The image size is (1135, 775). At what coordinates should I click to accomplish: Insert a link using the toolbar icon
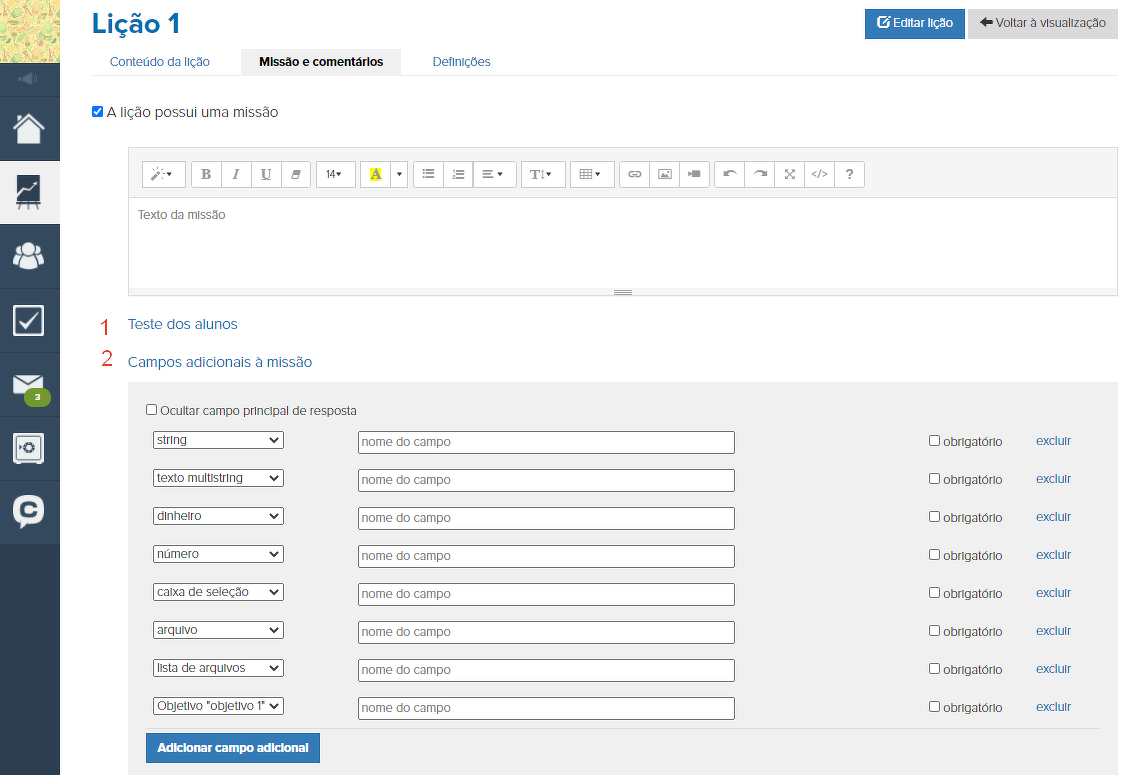click(x=634, y=174)
